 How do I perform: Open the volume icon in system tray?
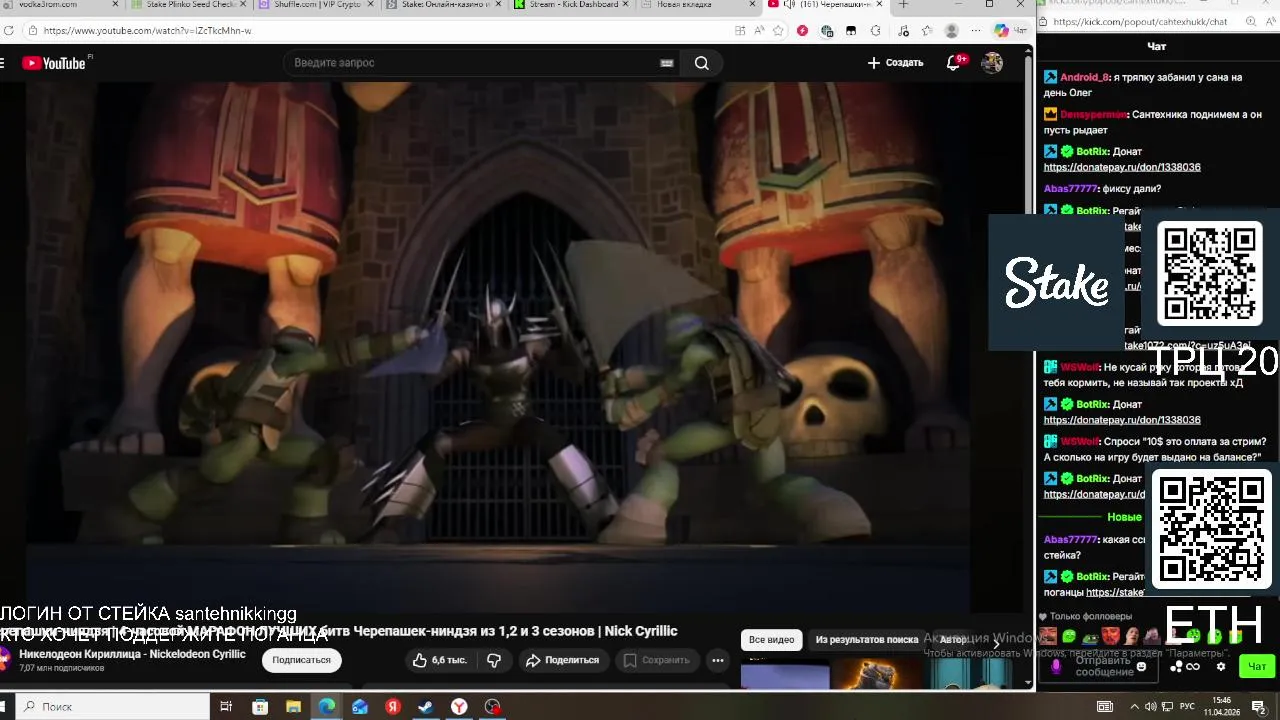click(1150, 707)
